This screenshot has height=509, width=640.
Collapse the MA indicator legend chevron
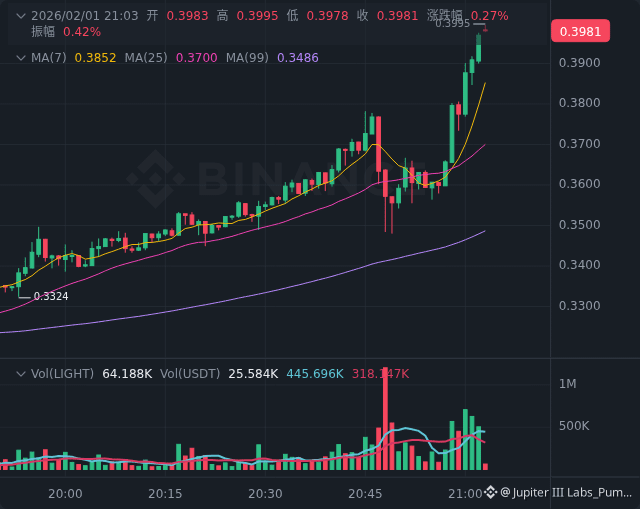coord(20,58)
